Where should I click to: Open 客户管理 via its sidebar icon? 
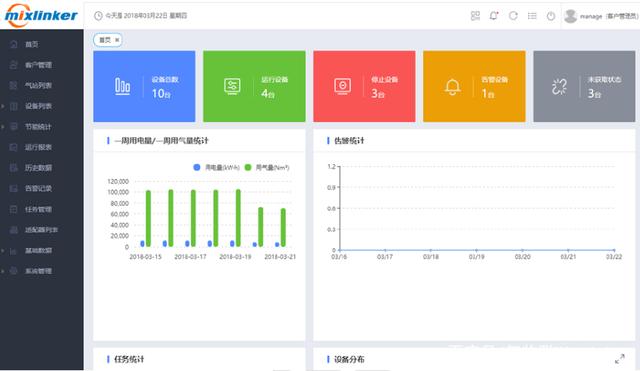point(14,64)
